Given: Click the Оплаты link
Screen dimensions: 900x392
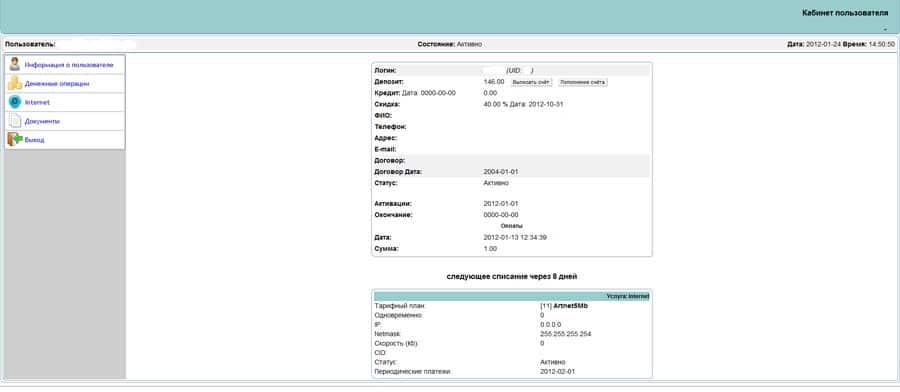Looking at the screenshot, I should [x=511, y=226].
